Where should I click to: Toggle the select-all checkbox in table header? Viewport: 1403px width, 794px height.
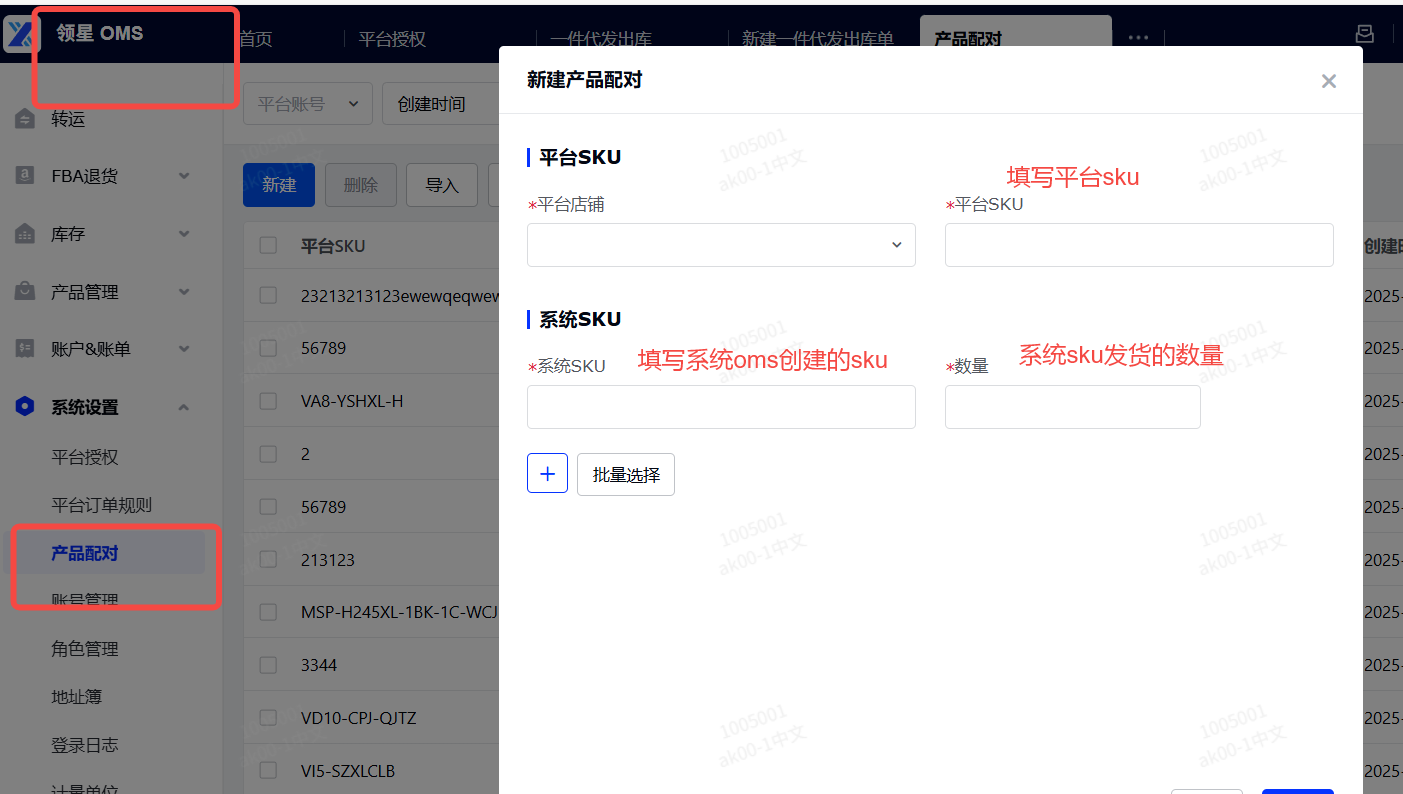click(x=268, y=246)
